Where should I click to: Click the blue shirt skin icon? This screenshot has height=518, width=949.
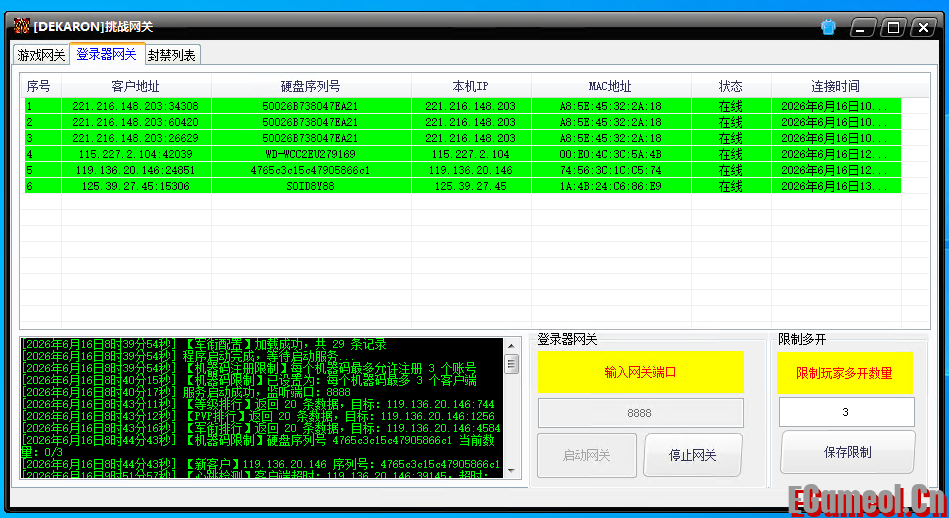(828, 27)
